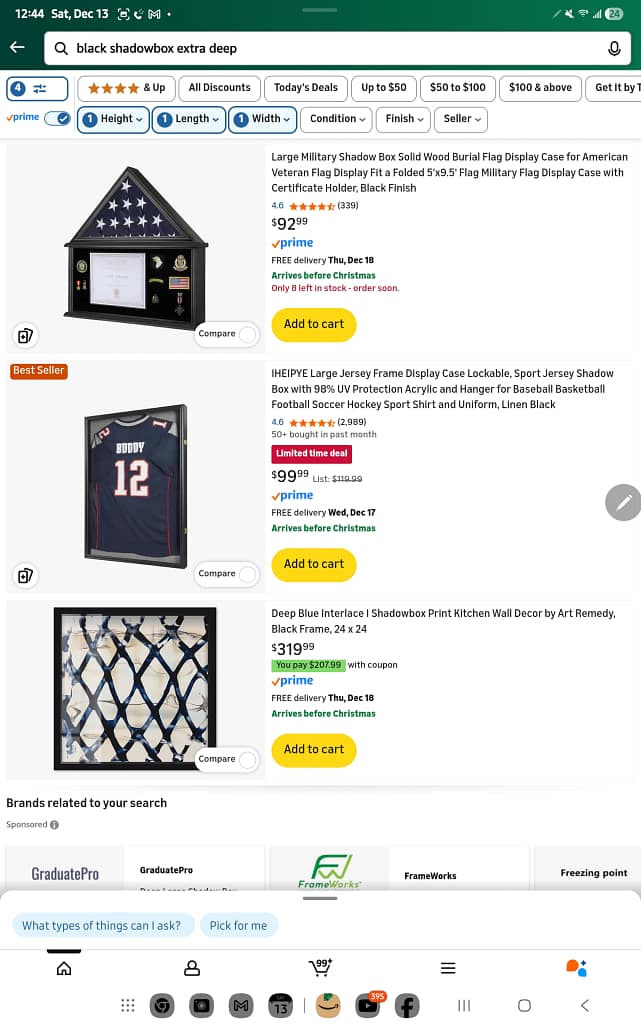The width and height of the screenshot is (641, 1024).
Task: Select the Up to $50 price chip
Action: (x=384, y=88)
